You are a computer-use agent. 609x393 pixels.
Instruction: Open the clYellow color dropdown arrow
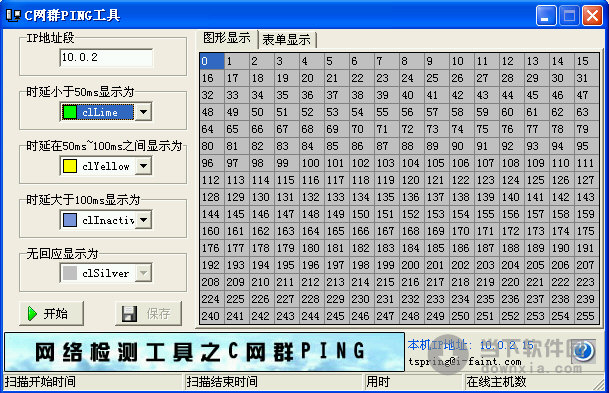[143, 166]
